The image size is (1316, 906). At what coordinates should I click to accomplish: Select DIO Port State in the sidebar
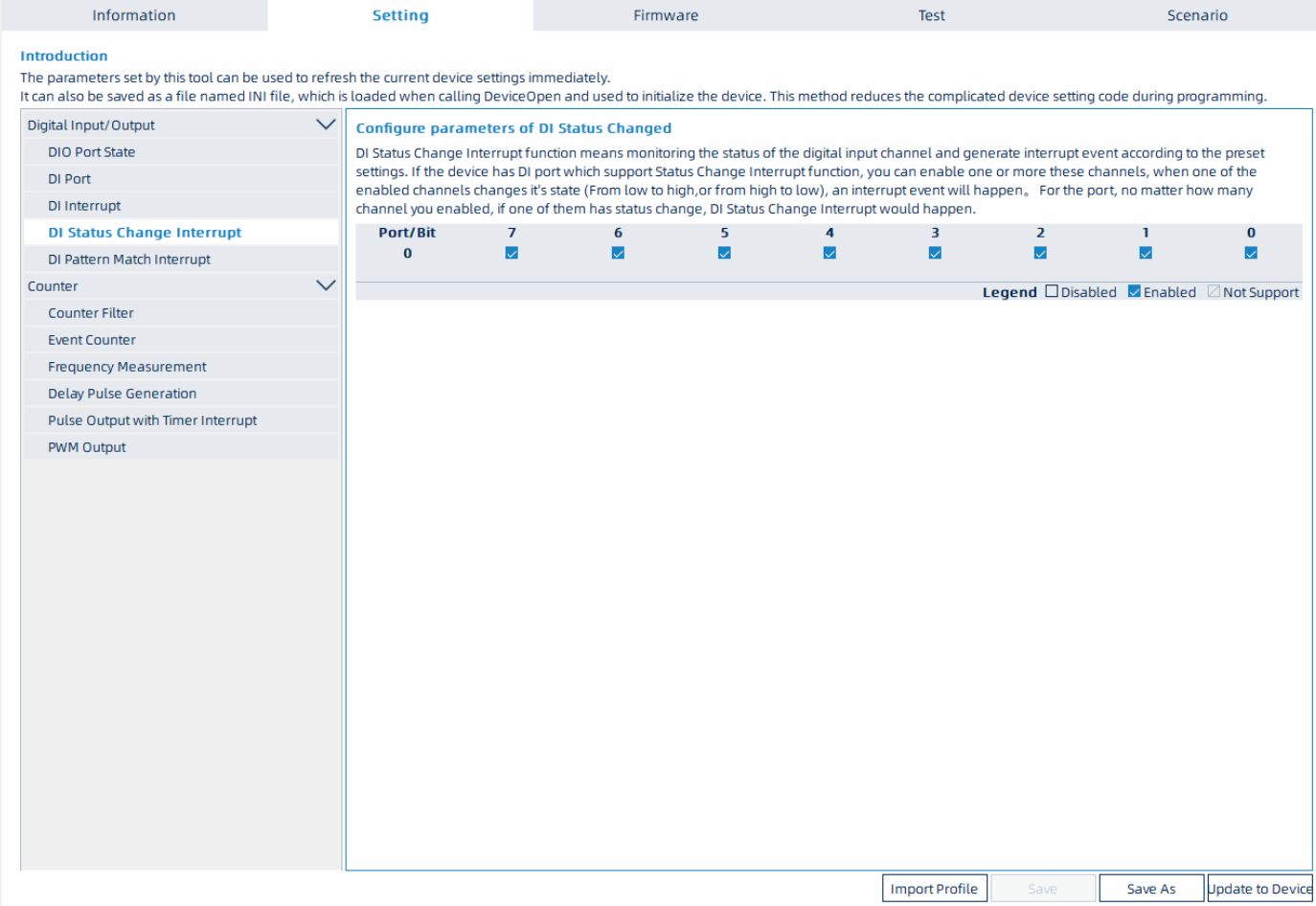92,152
